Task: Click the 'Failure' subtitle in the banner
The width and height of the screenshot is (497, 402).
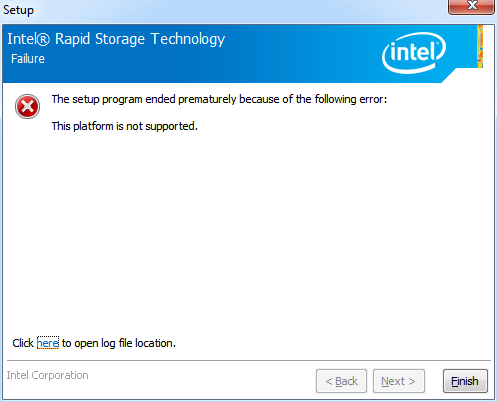Action: 28,59
